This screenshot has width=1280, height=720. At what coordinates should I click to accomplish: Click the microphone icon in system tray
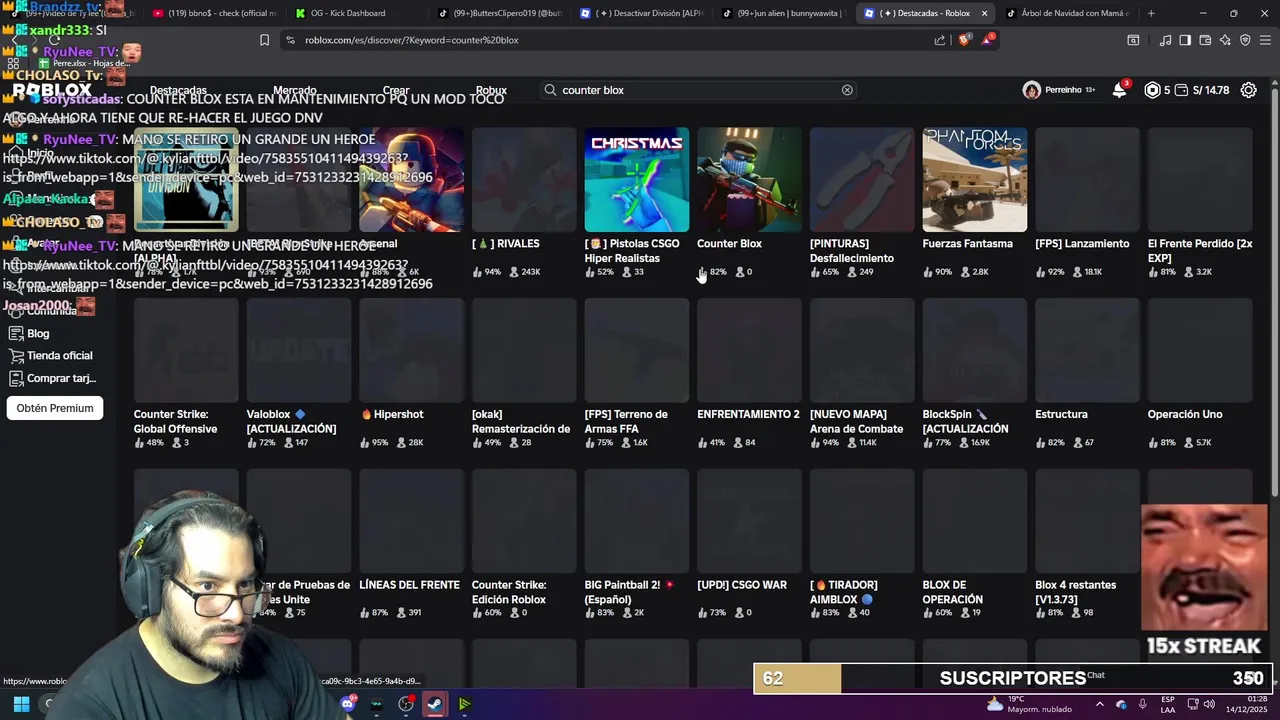coord(1142,704)
